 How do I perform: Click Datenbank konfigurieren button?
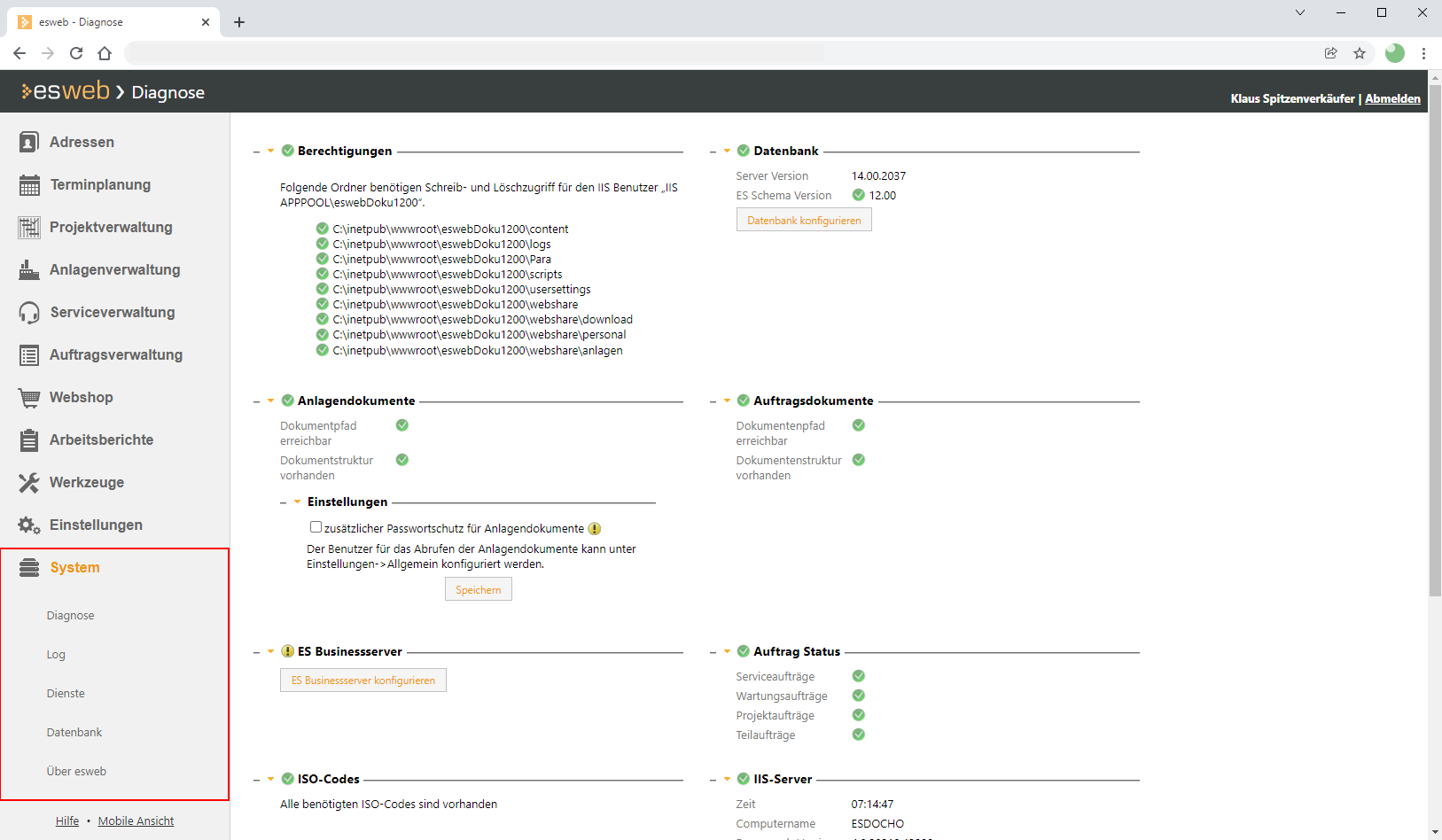coord(804,221)
